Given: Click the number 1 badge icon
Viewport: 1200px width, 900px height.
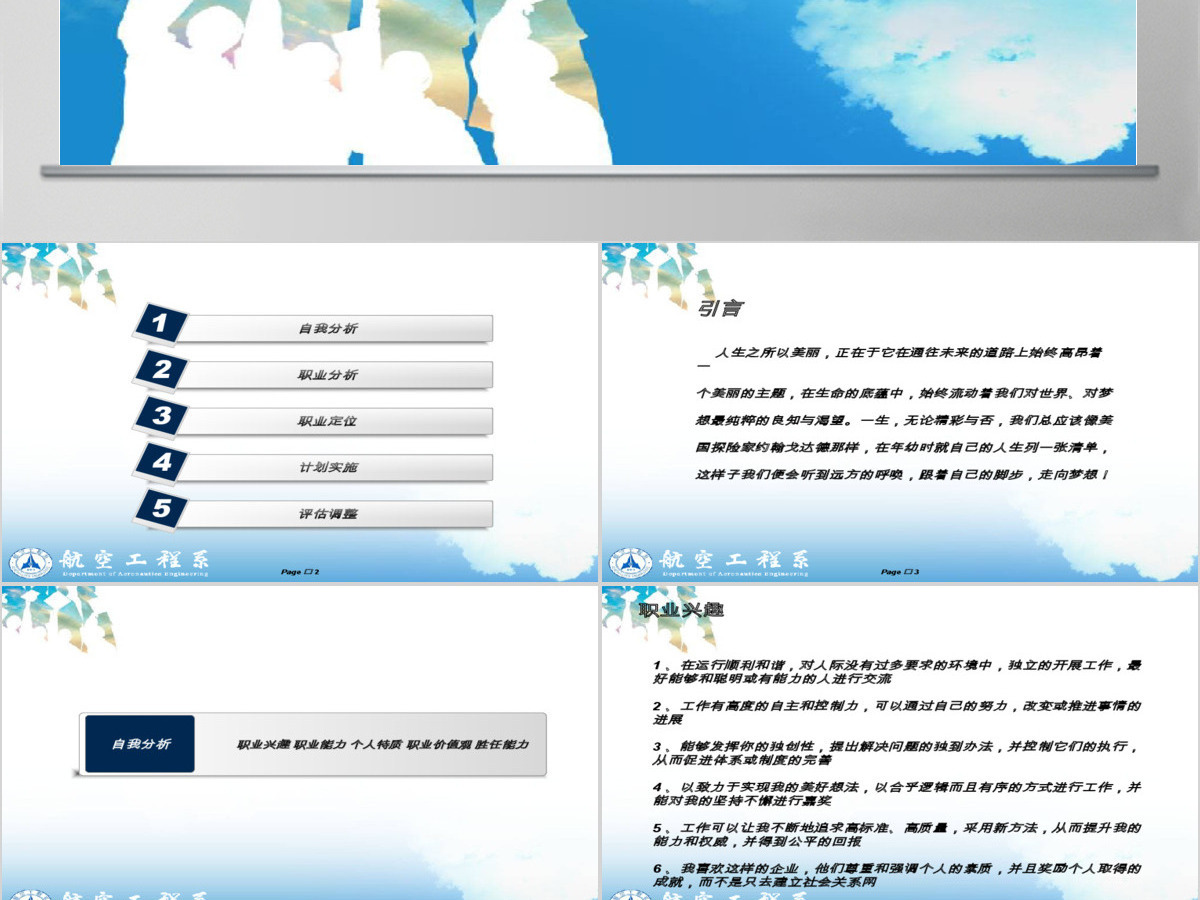Looking at the screenshot, I should coord(162,323).
